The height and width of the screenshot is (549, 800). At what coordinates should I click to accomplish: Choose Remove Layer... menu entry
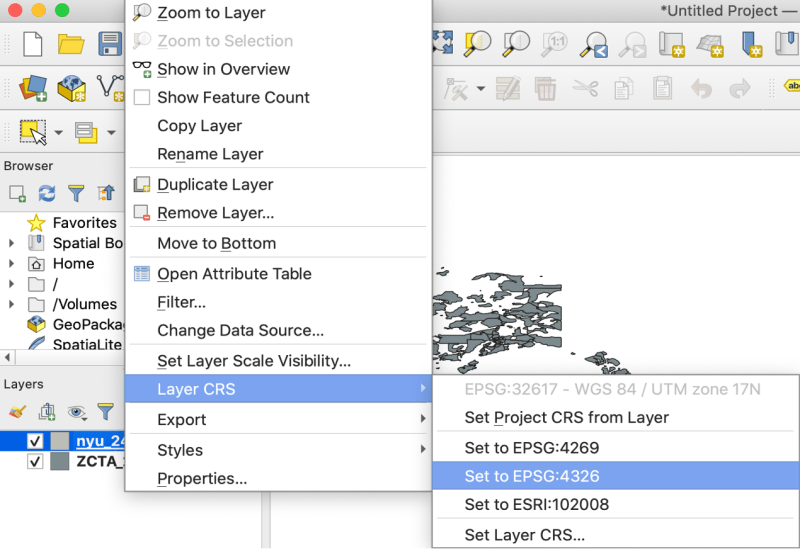279,213
